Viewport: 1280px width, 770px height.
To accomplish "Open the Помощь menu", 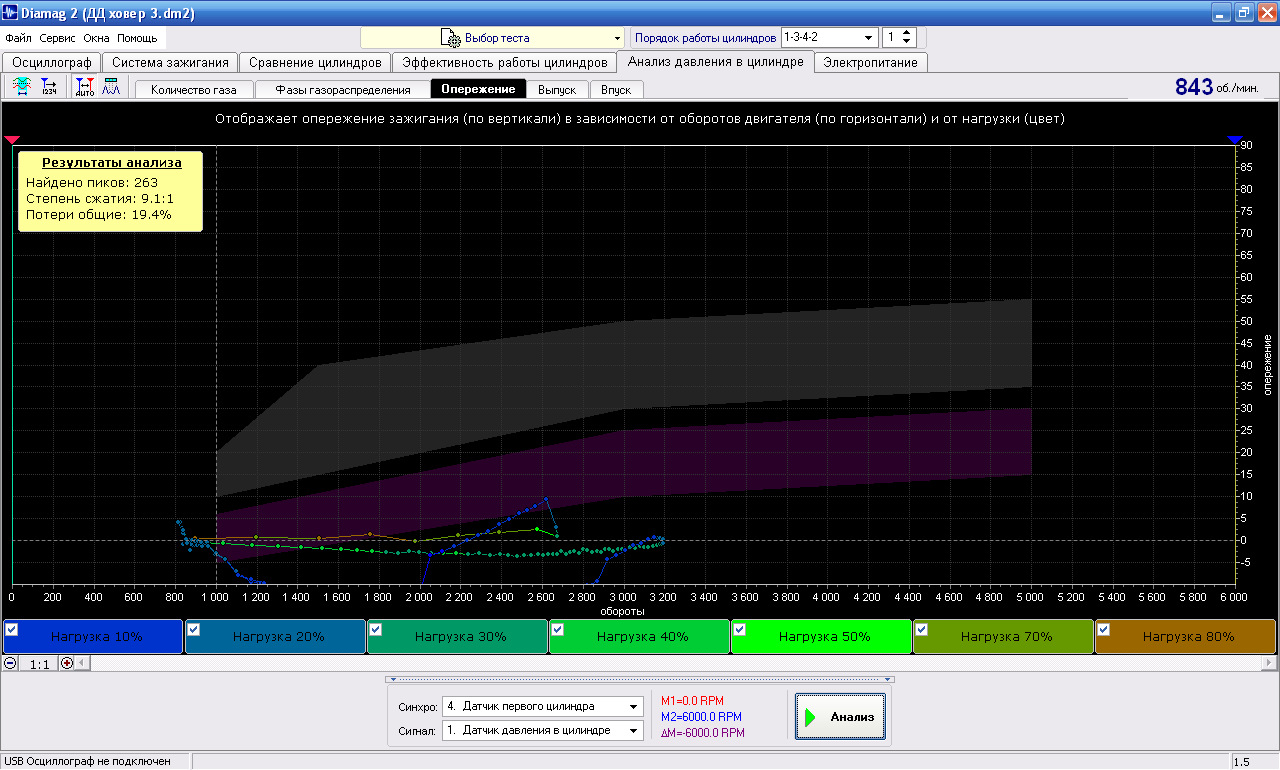I will 137,38.
